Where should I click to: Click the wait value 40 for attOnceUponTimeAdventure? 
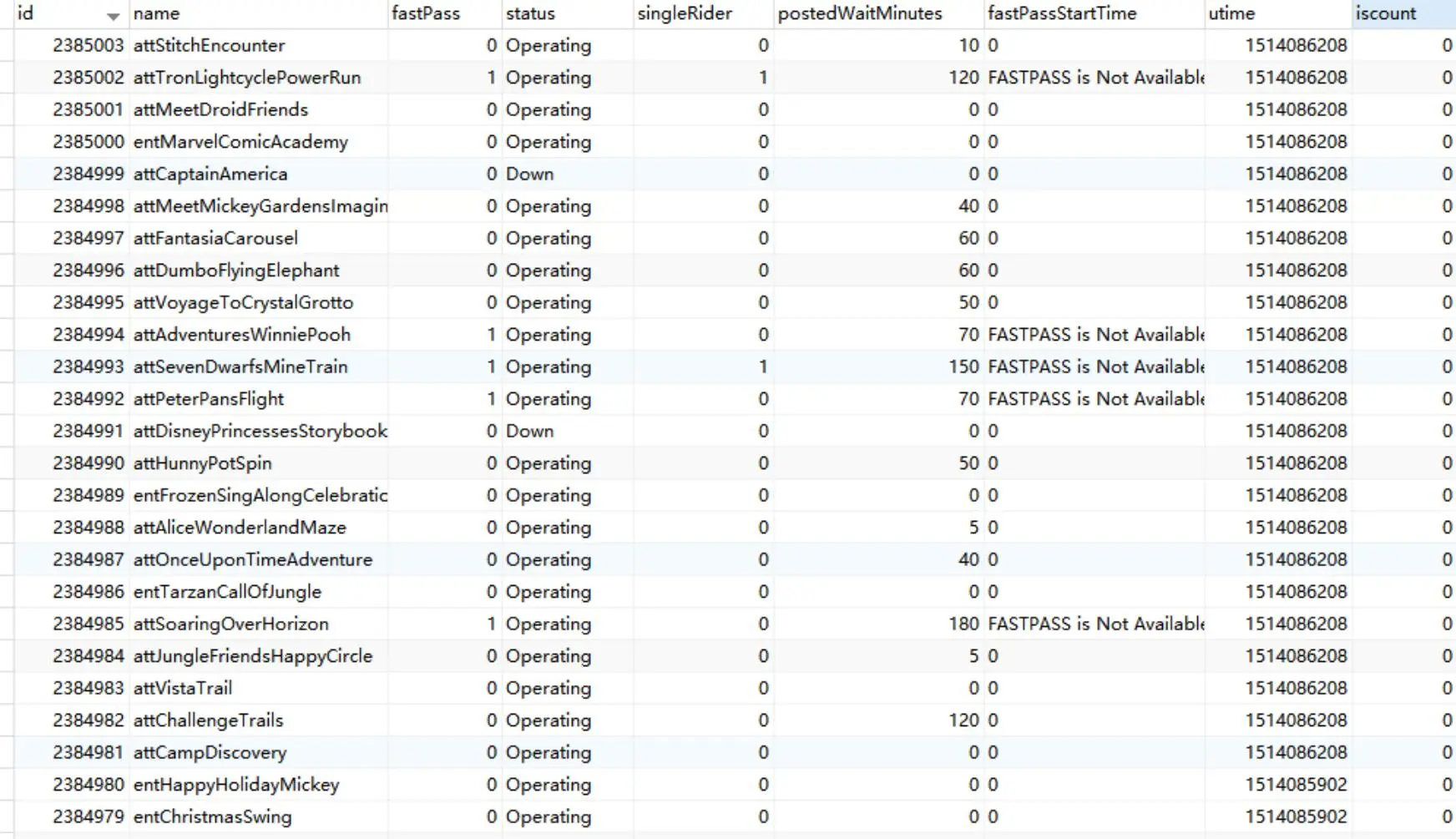[878, 559]
